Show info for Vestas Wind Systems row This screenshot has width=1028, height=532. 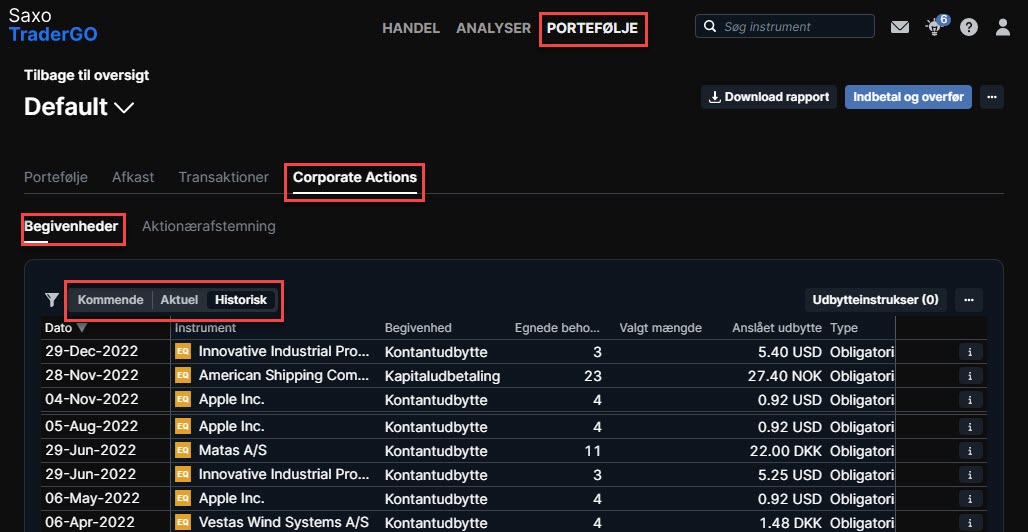(970, 523)
